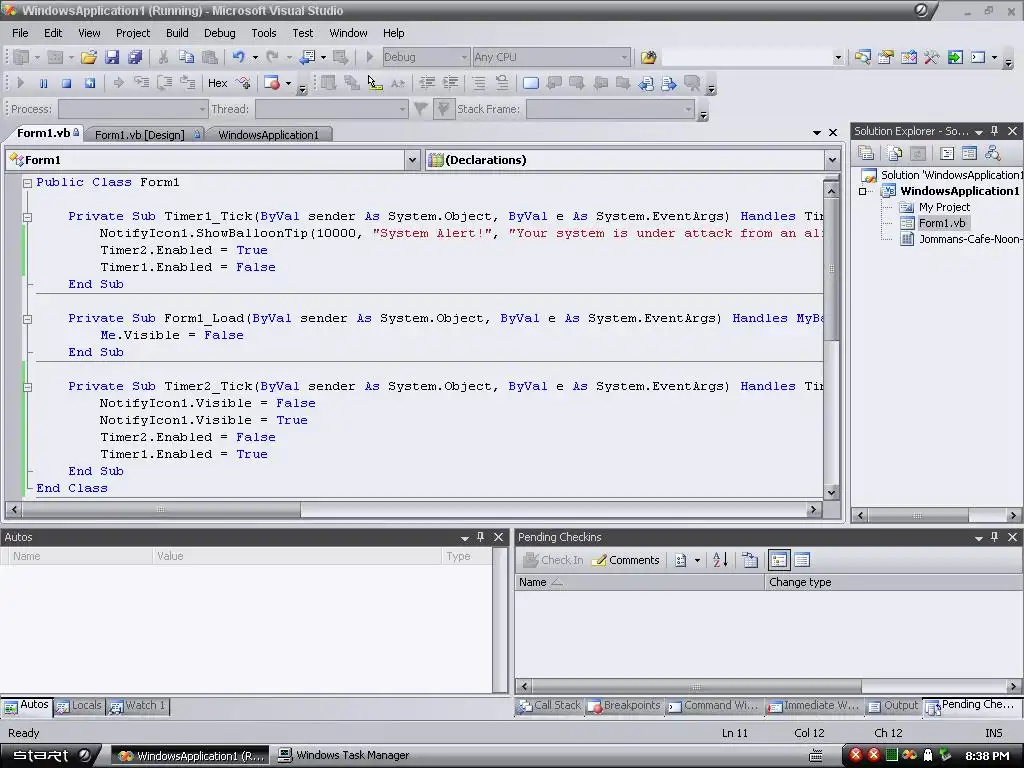Switch to the Breakpoints tab
Image resolution: width=1024 pixels, height=768 pixels.
tap(624, 706)
